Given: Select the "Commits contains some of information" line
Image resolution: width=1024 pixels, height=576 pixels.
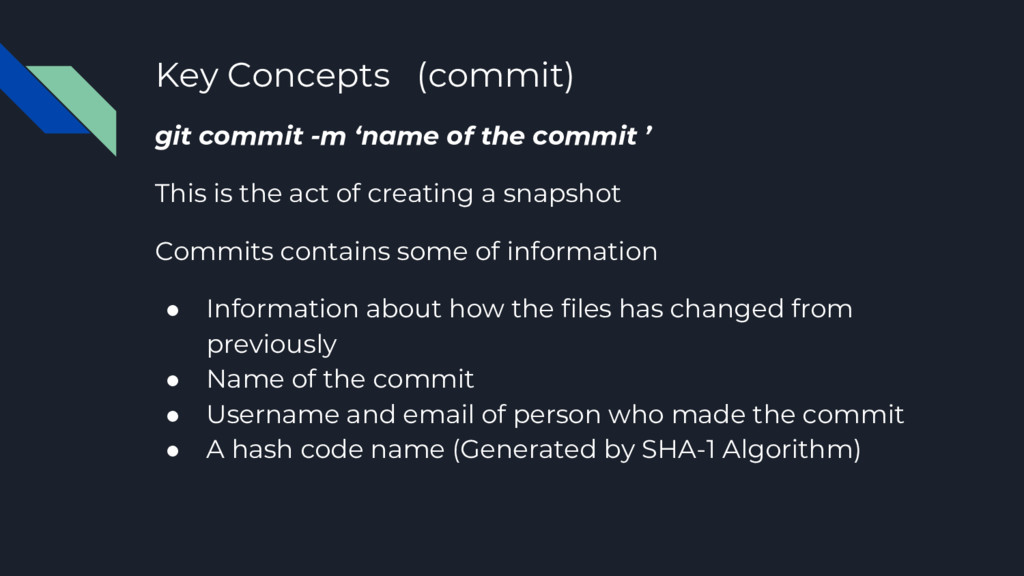Looking at the screenshot, I should [406, 251].
